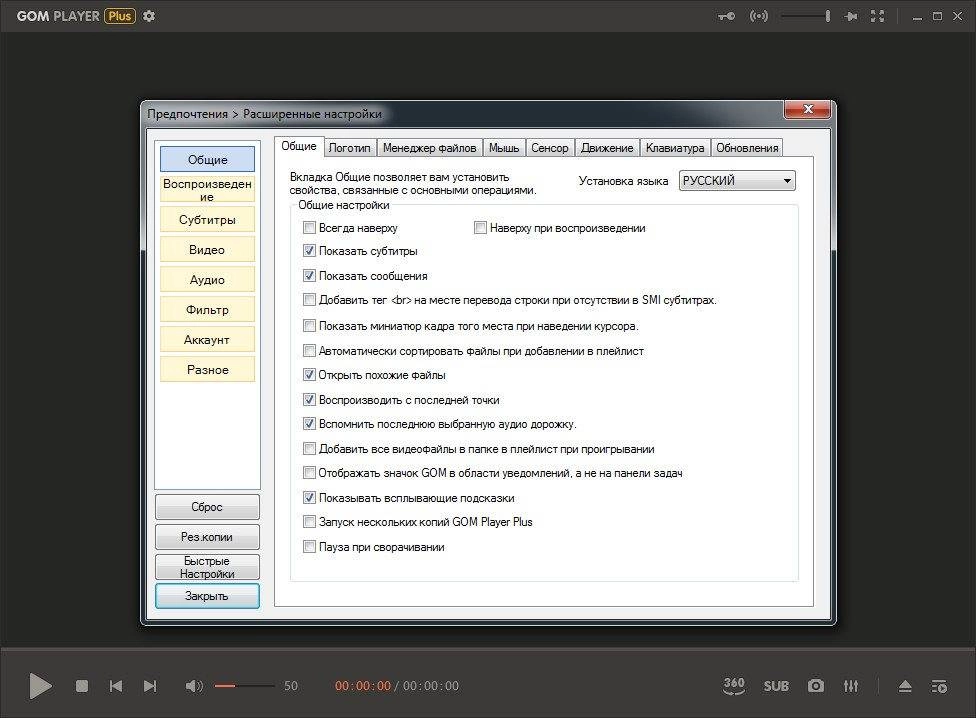Skip to next track
The width and height of the screenshot is (976, 718).
click(x=150, y=686)
